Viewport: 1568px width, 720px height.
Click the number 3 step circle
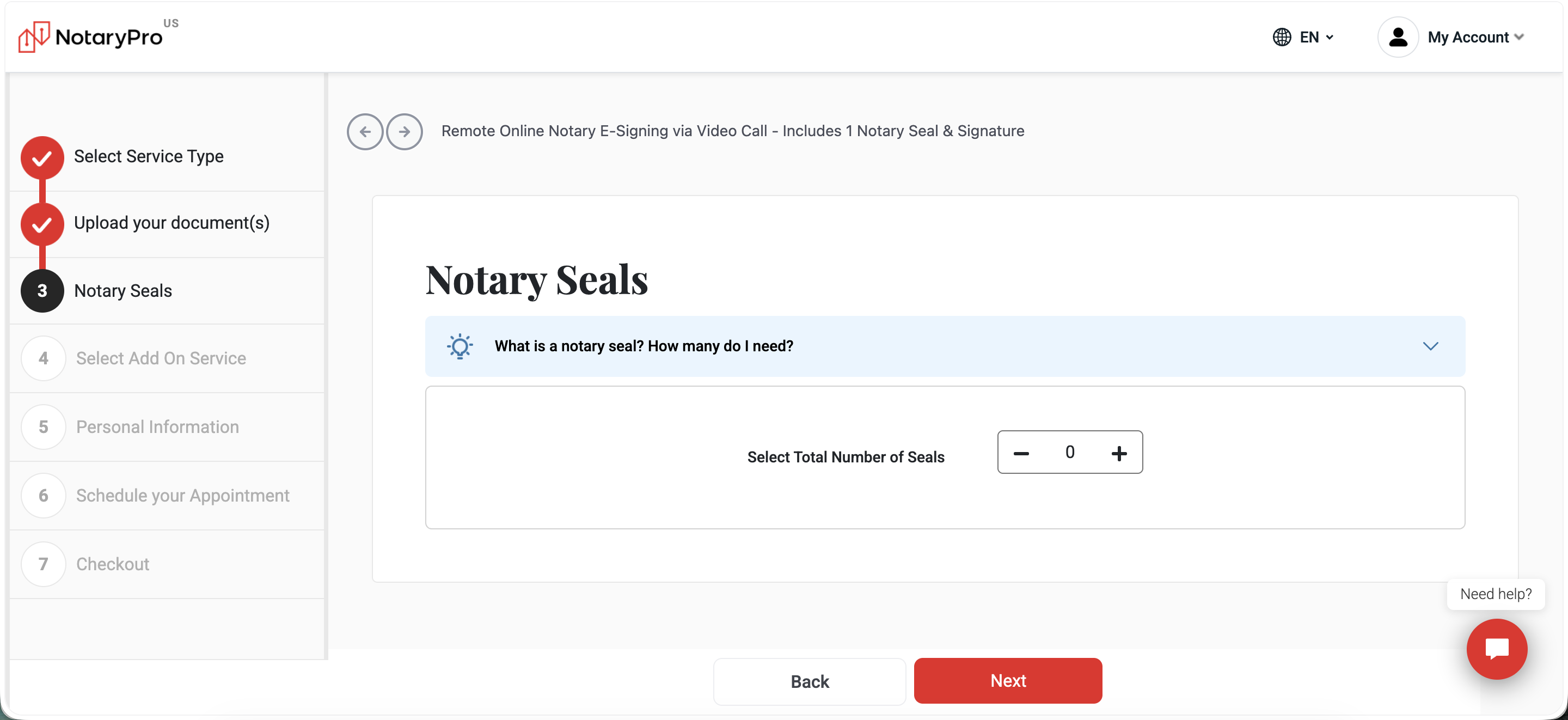click(x=42, y=290)
